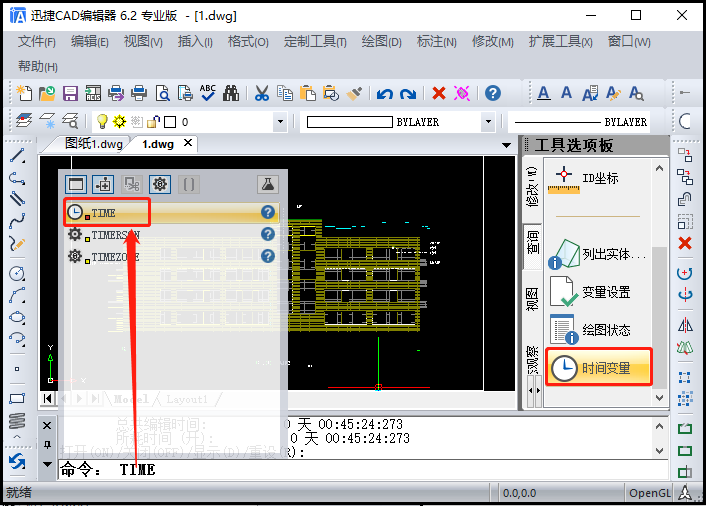The height and width of the screenshot is (506, 706).
Task: Click the 列出实体 tool
Action: (x=597, y=255)
